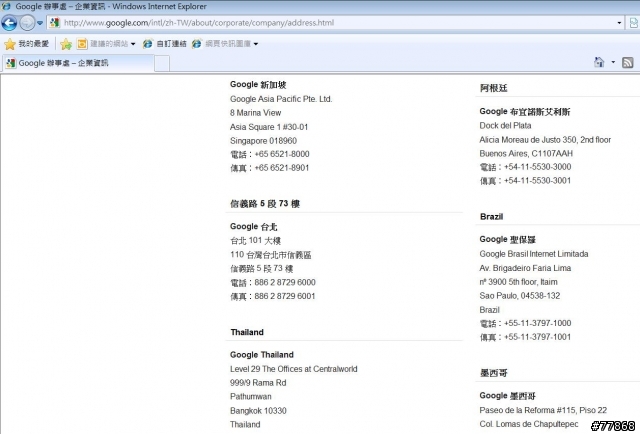The image size is (640, 434).
Task: Click the Google 新加坡 heading
Action: click(258, 85)
